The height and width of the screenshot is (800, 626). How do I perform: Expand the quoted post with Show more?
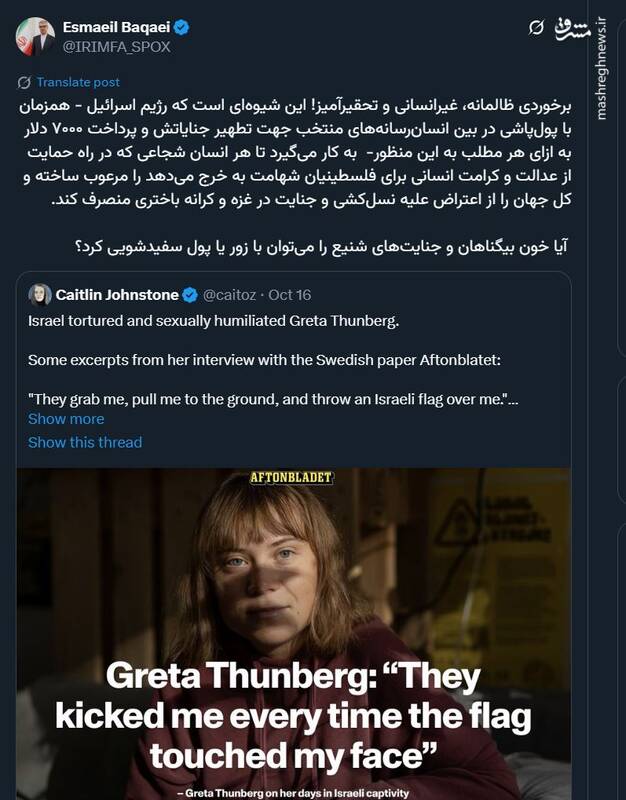pyautogui.click(x=65, y=419)
